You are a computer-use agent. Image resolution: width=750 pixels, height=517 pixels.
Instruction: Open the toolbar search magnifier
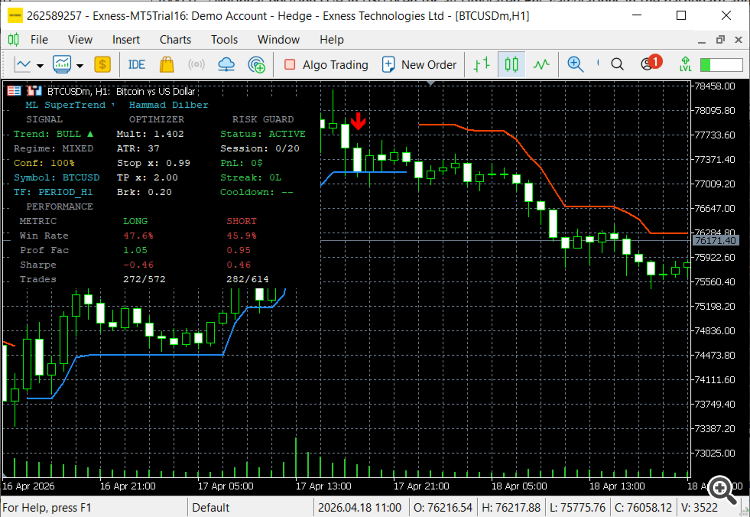(x=618, y=64)
